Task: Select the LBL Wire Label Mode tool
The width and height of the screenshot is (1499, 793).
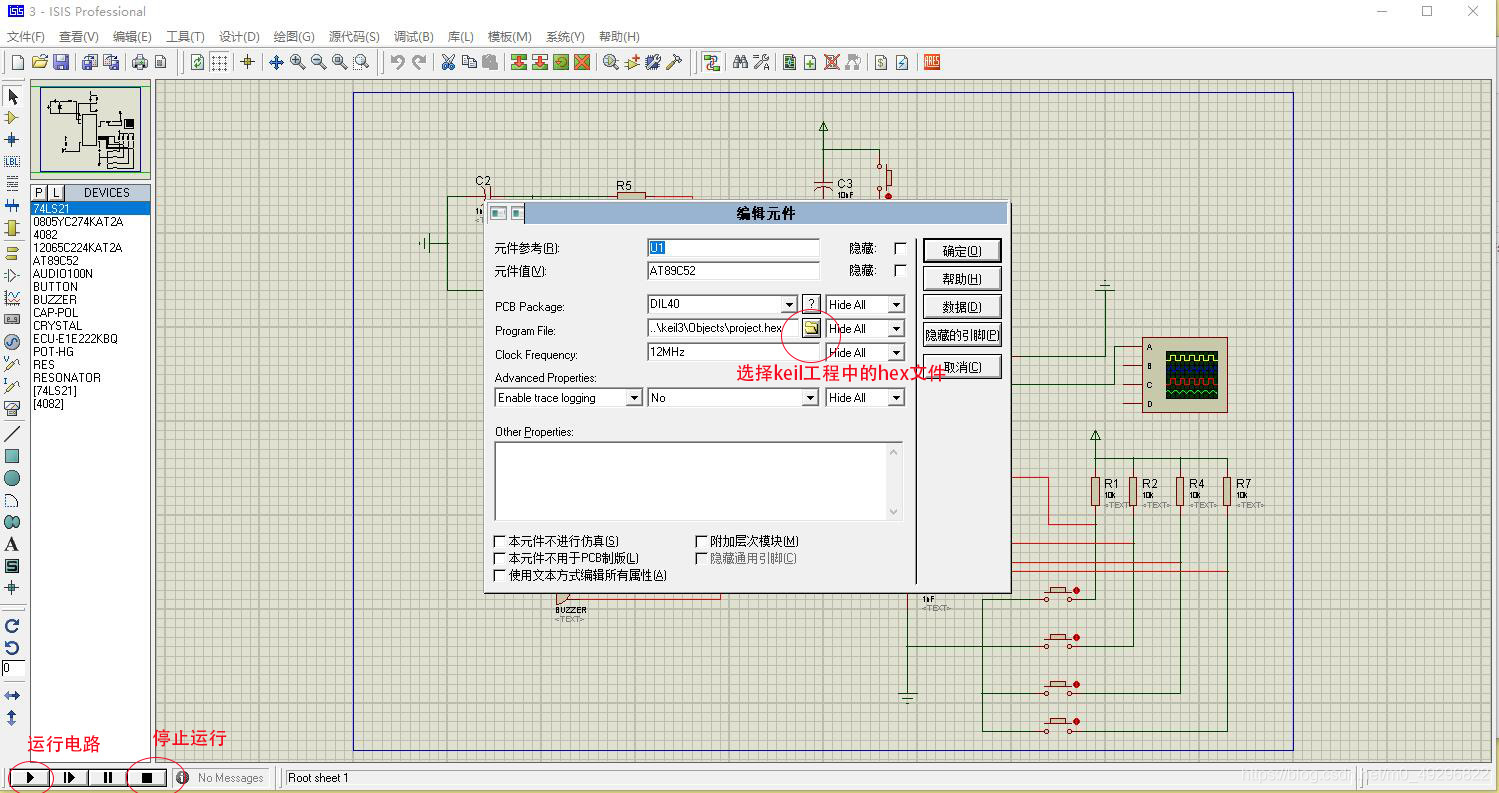Action: 12,161
